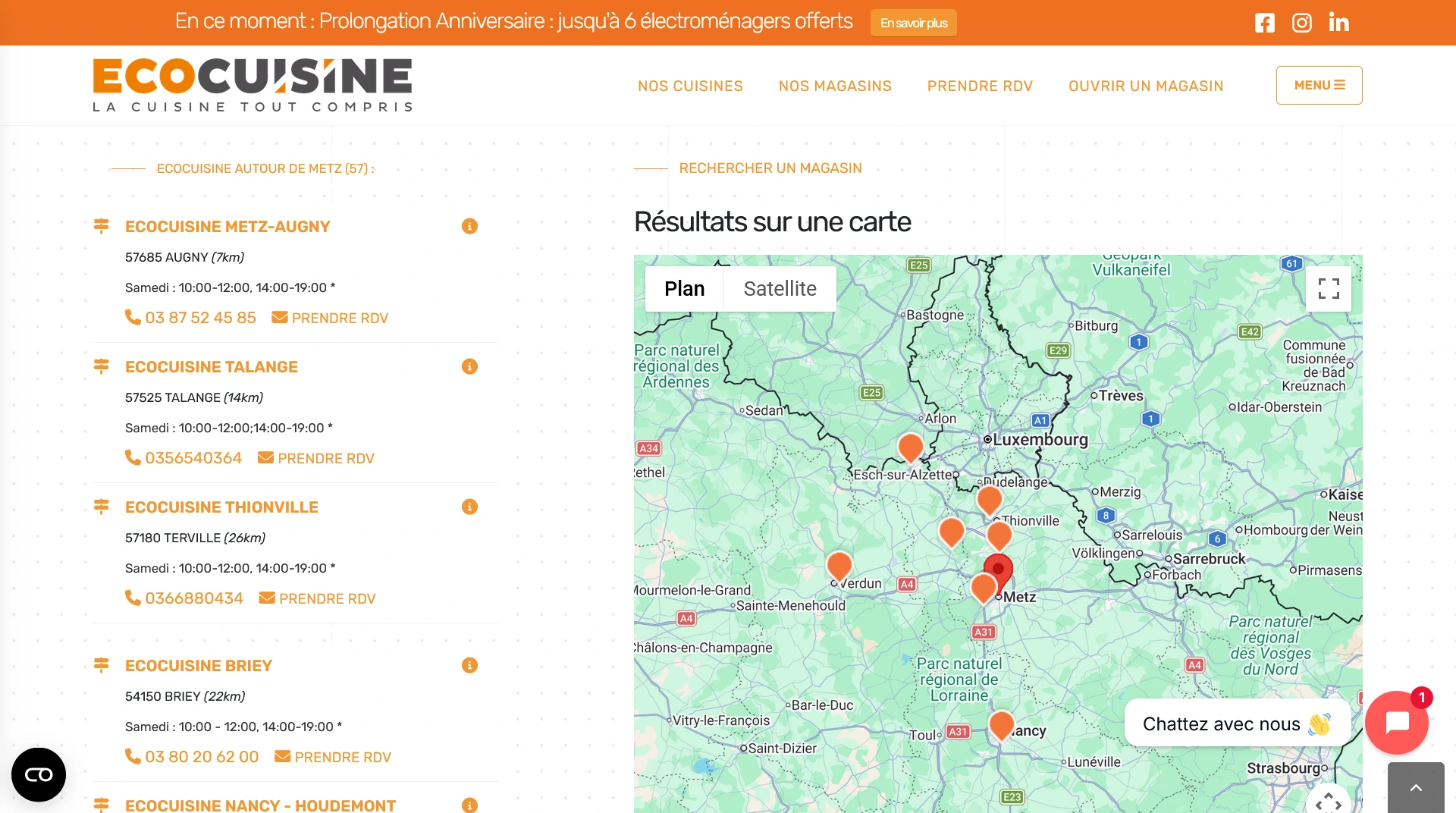Viewport: 1456px width, 813px height.
Task: Open the Ecocuisine Nancy - Houdemont listing
Action: pyautogui.click(x=260, y=805)
